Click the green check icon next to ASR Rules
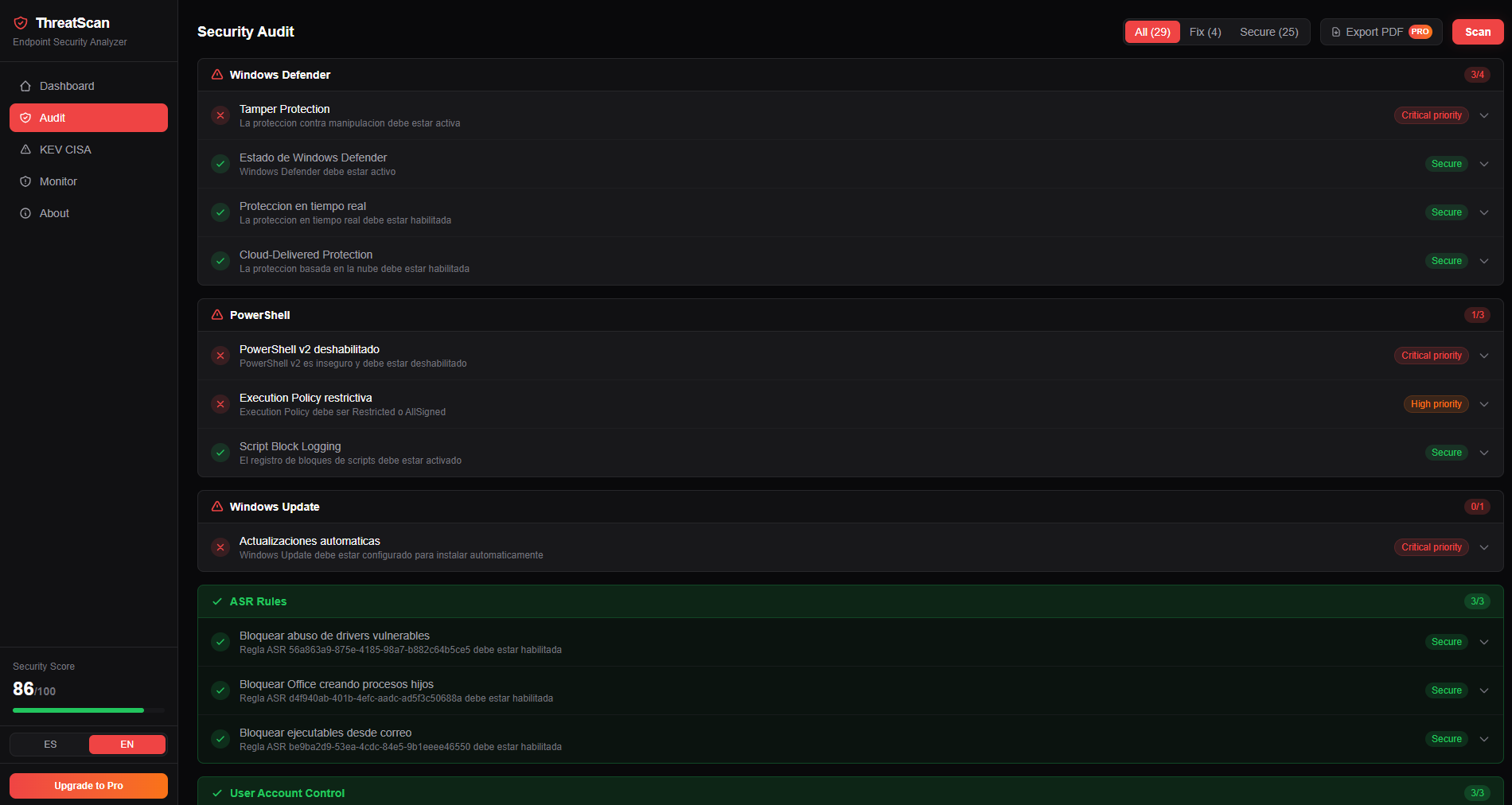1512x805 pixels. [x=216, y=601]
